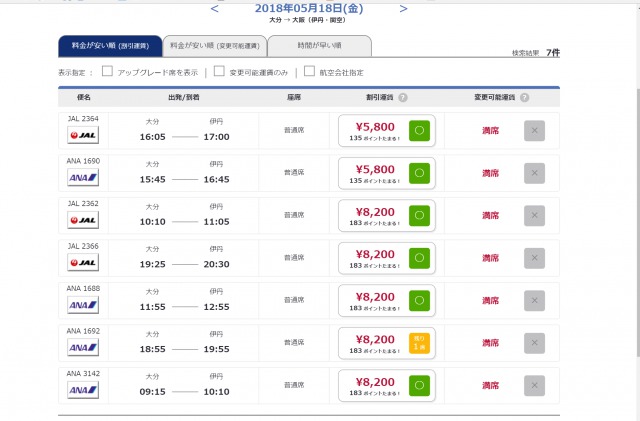
Task: Choose the ¥8,200 fare for JAL 2366
Action: [387, 258]
